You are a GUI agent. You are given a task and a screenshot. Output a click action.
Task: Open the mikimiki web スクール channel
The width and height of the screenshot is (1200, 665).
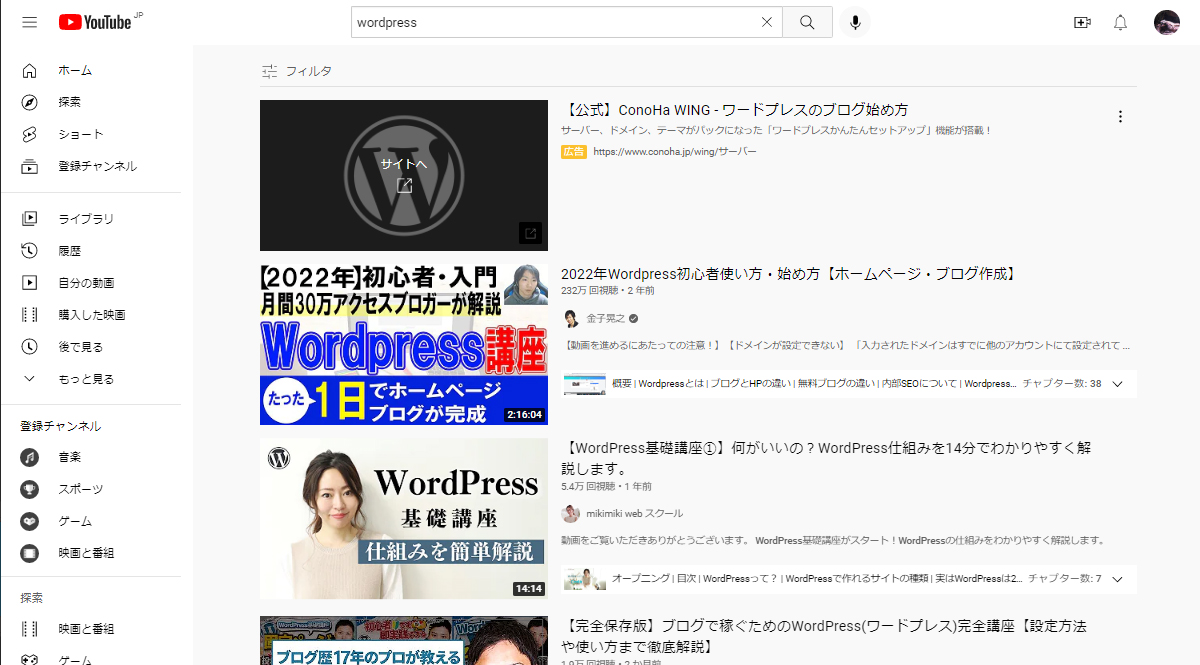pyautogui.click(x=634, y=513)
